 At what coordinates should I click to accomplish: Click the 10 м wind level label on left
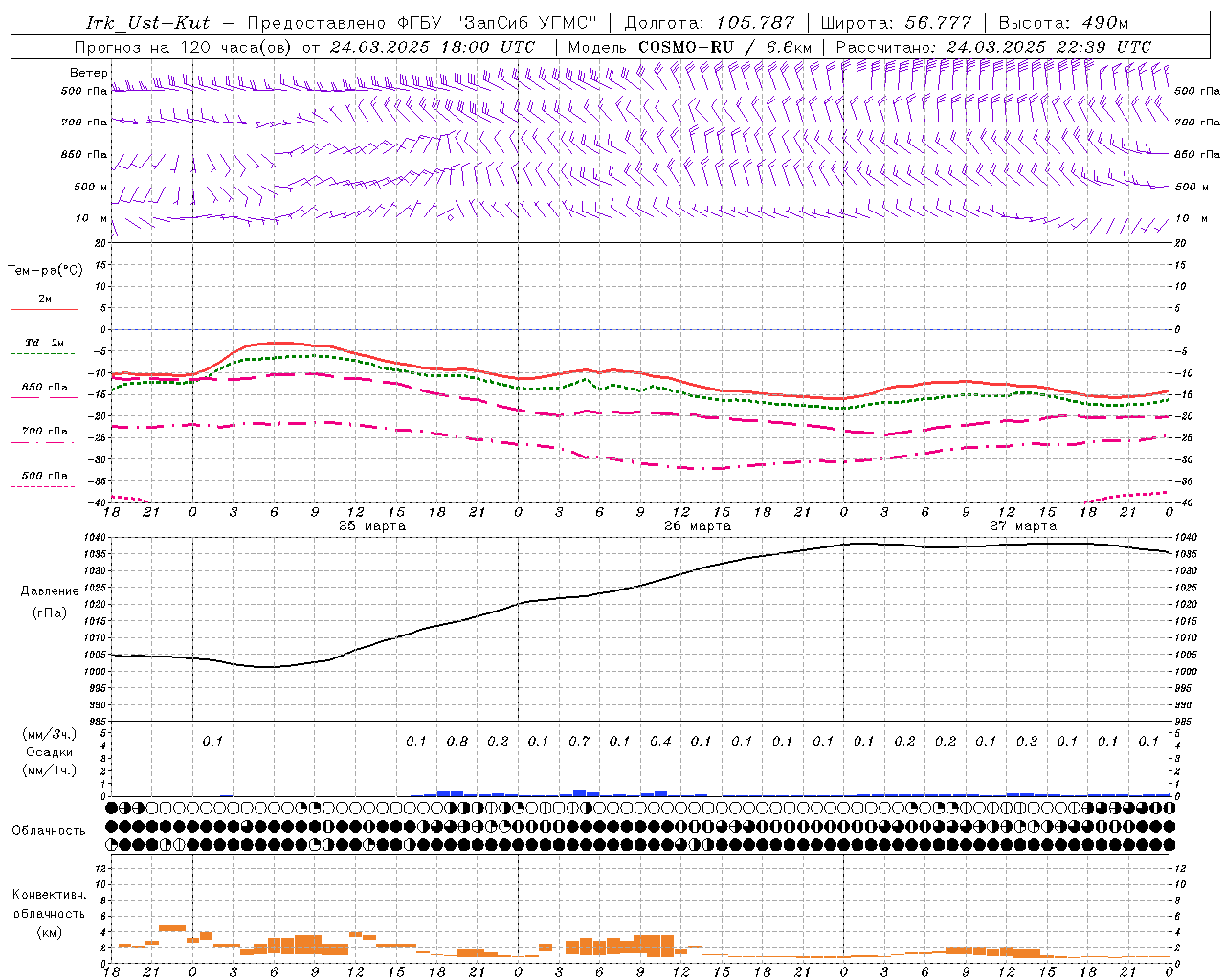(x=92, y=219)
